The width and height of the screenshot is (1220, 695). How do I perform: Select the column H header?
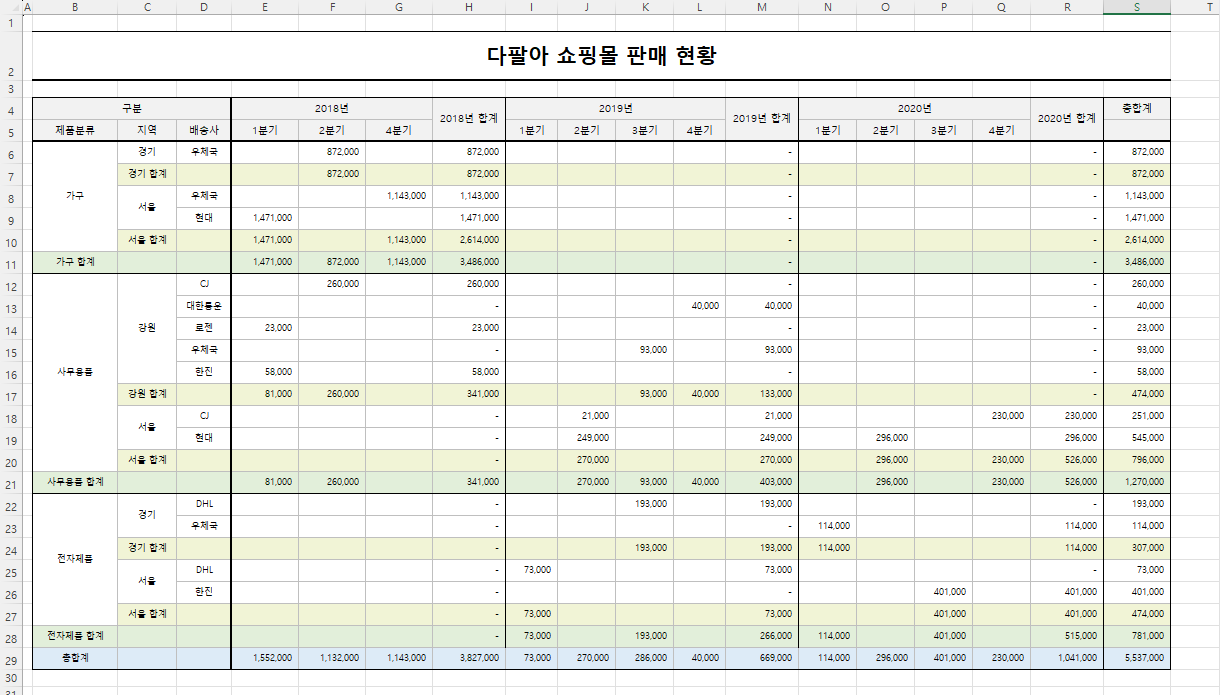[468, 7]
